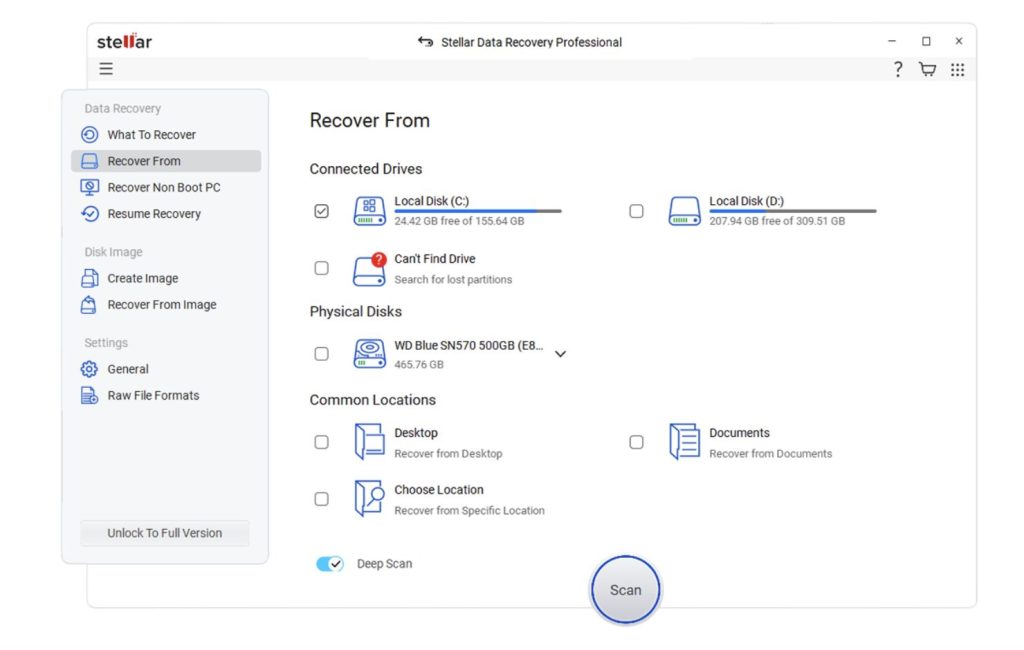Click "Recover from Specific Location" text

470,510
